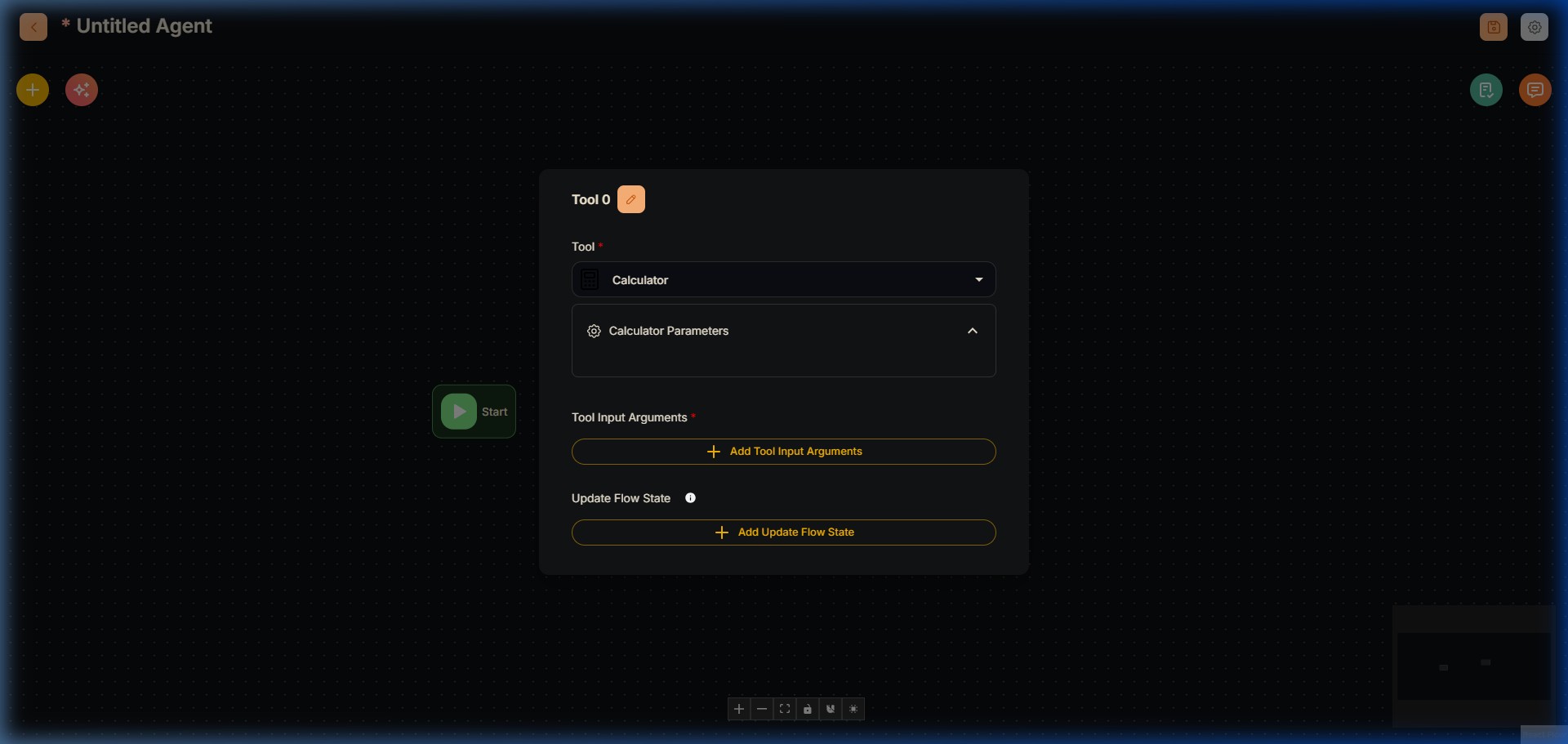The width and height of the screenshot is (1568, 744).
Task: Navigate back using the left arrow
Action: point(33,27)
